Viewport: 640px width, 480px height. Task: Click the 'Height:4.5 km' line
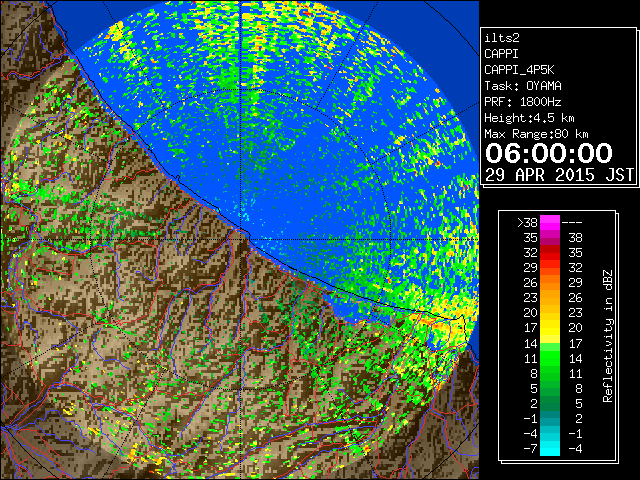click(529, 118)
